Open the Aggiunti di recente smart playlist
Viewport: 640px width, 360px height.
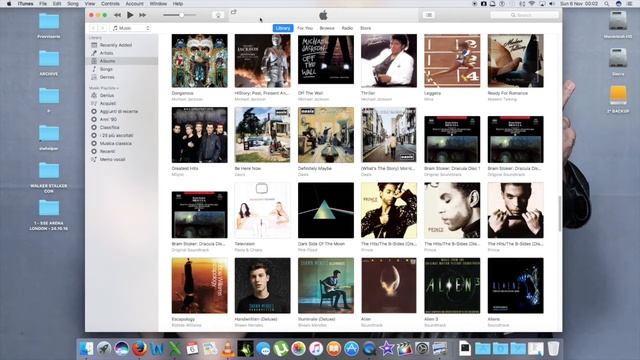pos(122,111)
